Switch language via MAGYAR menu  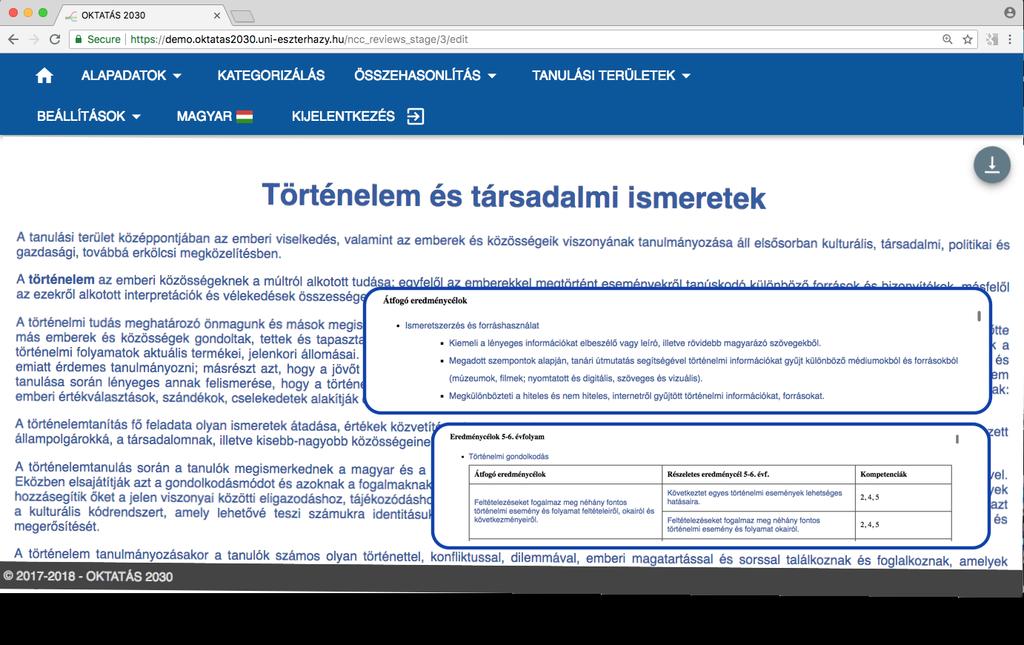[x=214, y=116]
